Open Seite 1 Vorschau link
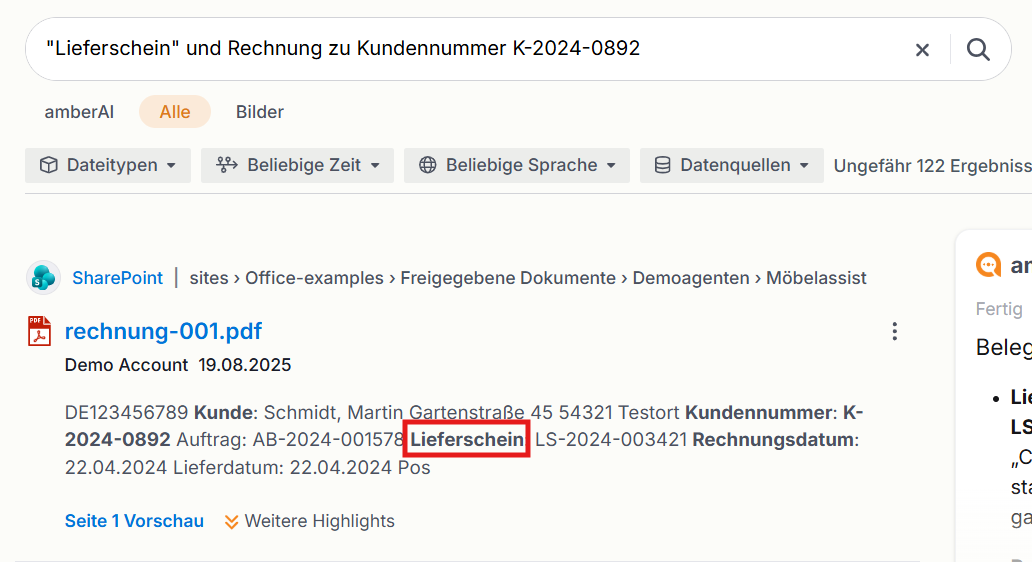The image size is (1032, 562). (x=134, y=521)
